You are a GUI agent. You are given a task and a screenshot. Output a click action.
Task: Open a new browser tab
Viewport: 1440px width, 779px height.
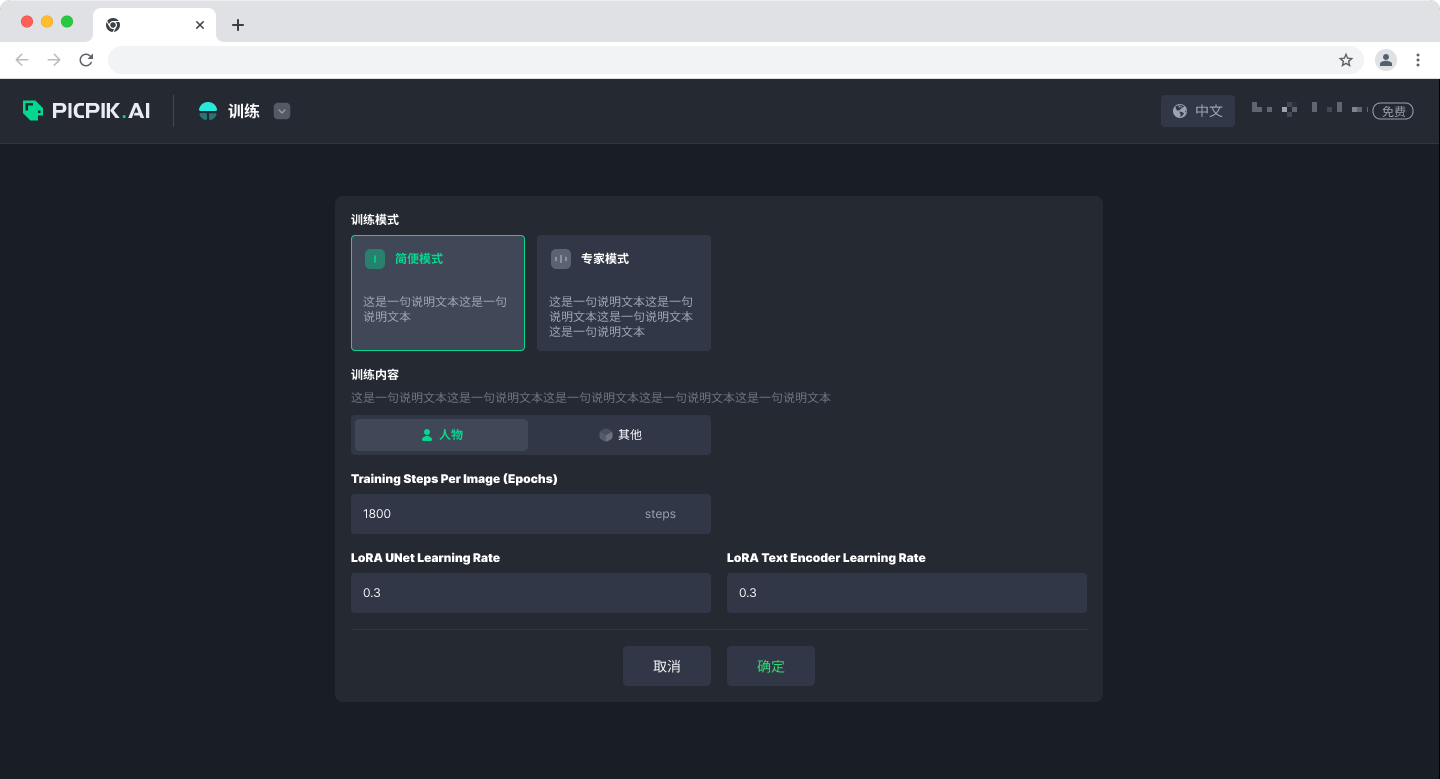click(238, 25)
